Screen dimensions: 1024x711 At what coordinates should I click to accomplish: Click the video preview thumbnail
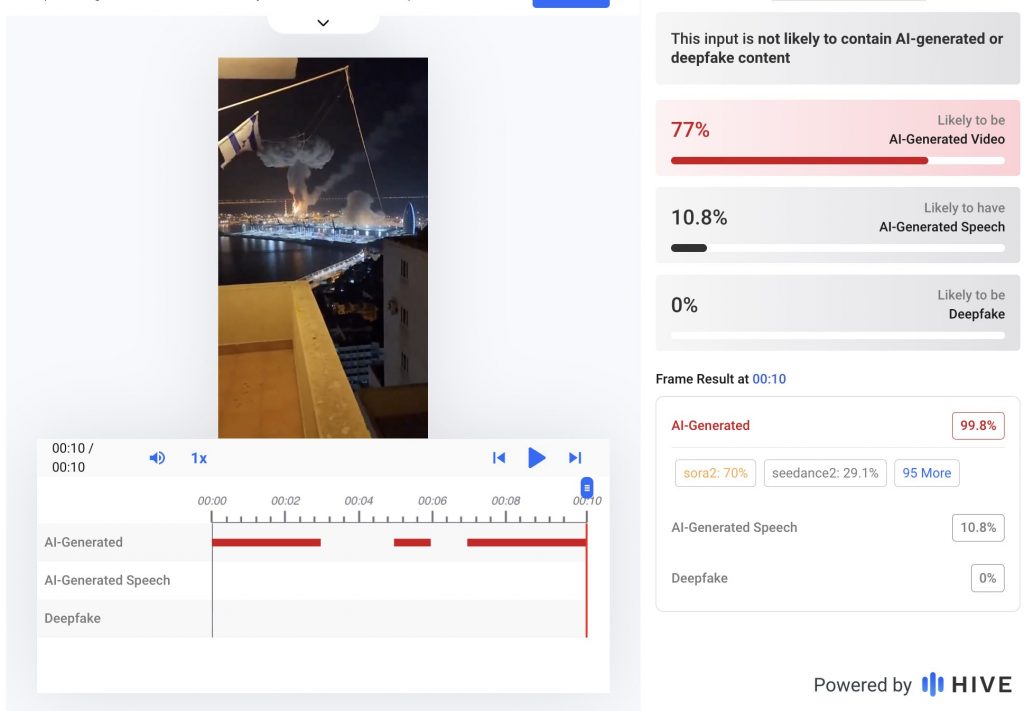click(x=323, y=247)
